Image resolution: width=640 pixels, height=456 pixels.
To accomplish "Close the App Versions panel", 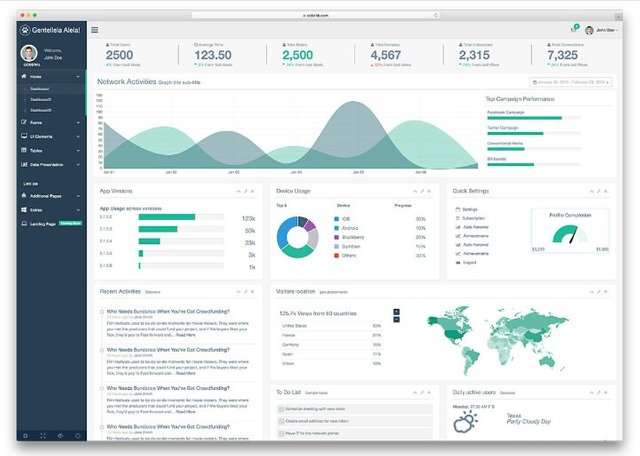I will (x=253, y=191).
